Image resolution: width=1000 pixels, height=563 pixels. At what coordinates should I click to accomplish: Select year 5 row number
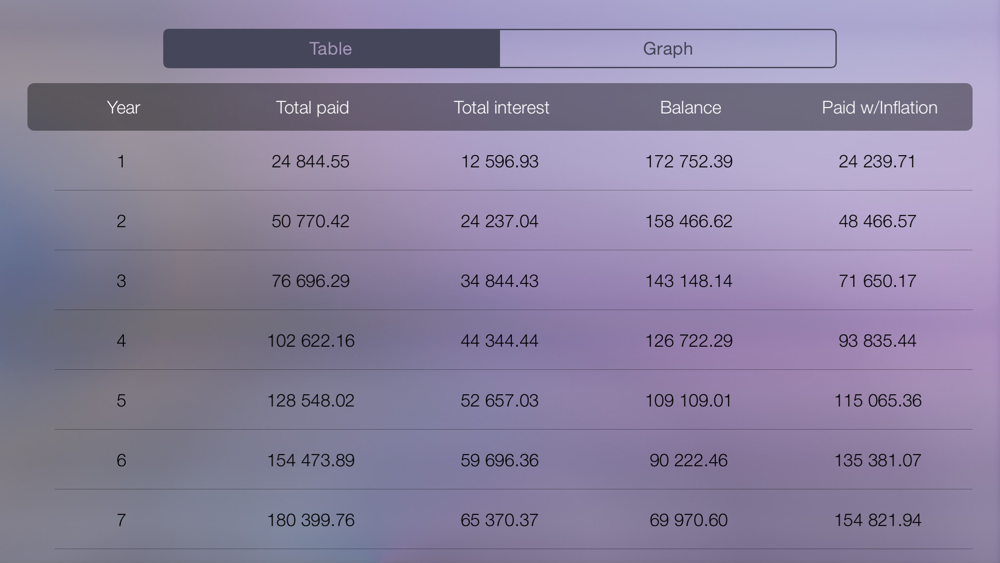point(121,401)
